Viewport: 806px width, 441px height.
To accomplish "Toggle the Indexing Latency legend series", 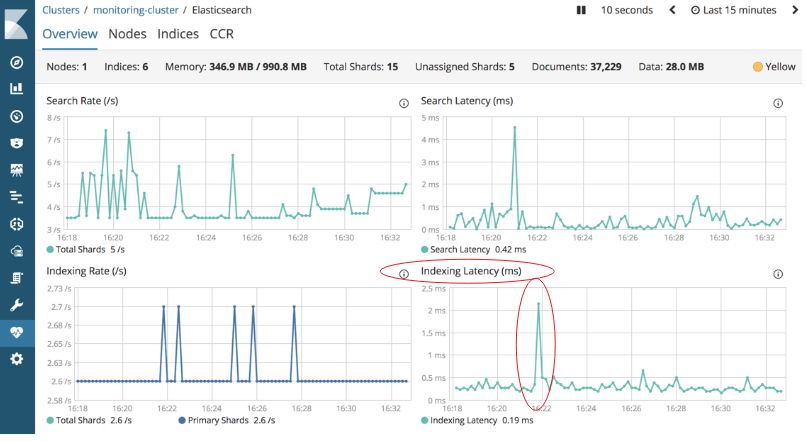I will coord(477,420).
